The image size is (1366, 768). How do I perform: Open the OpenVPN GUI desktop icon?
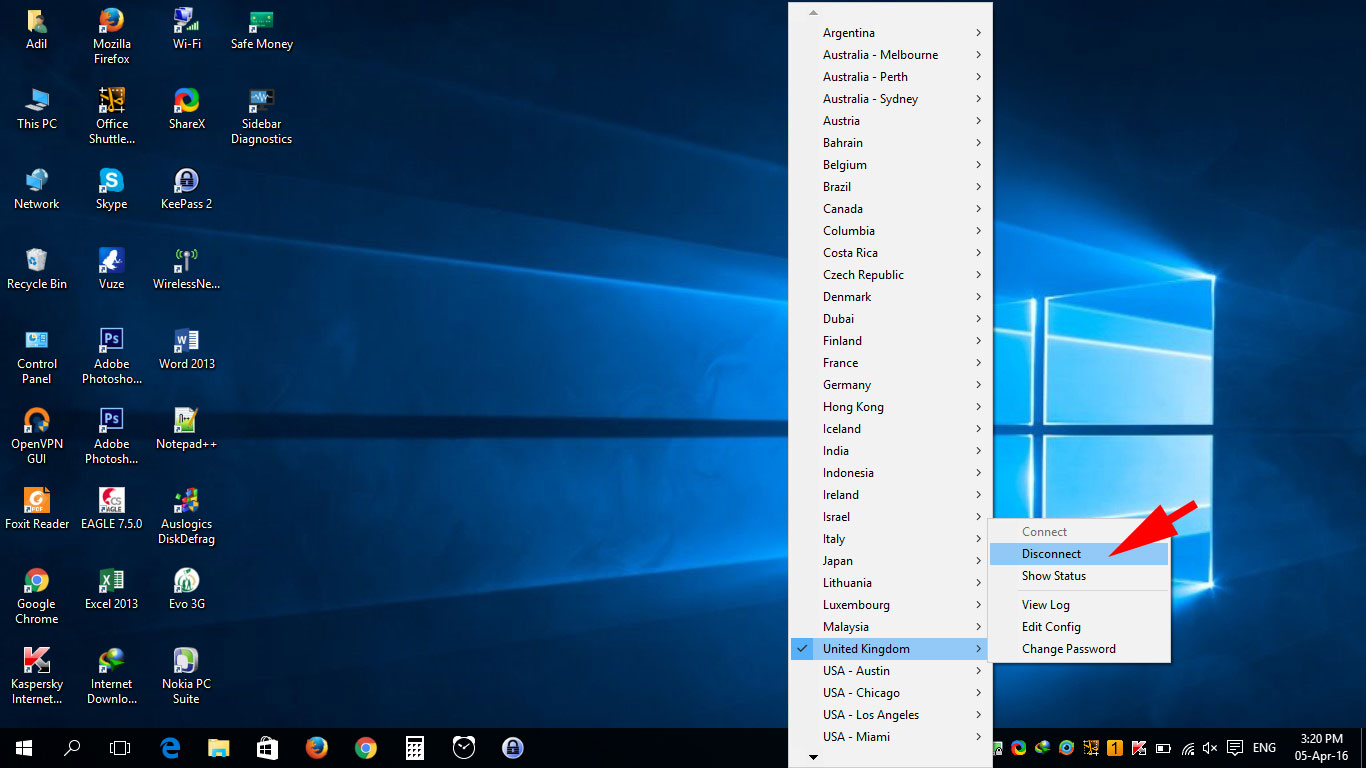click(x=36, y=421)
